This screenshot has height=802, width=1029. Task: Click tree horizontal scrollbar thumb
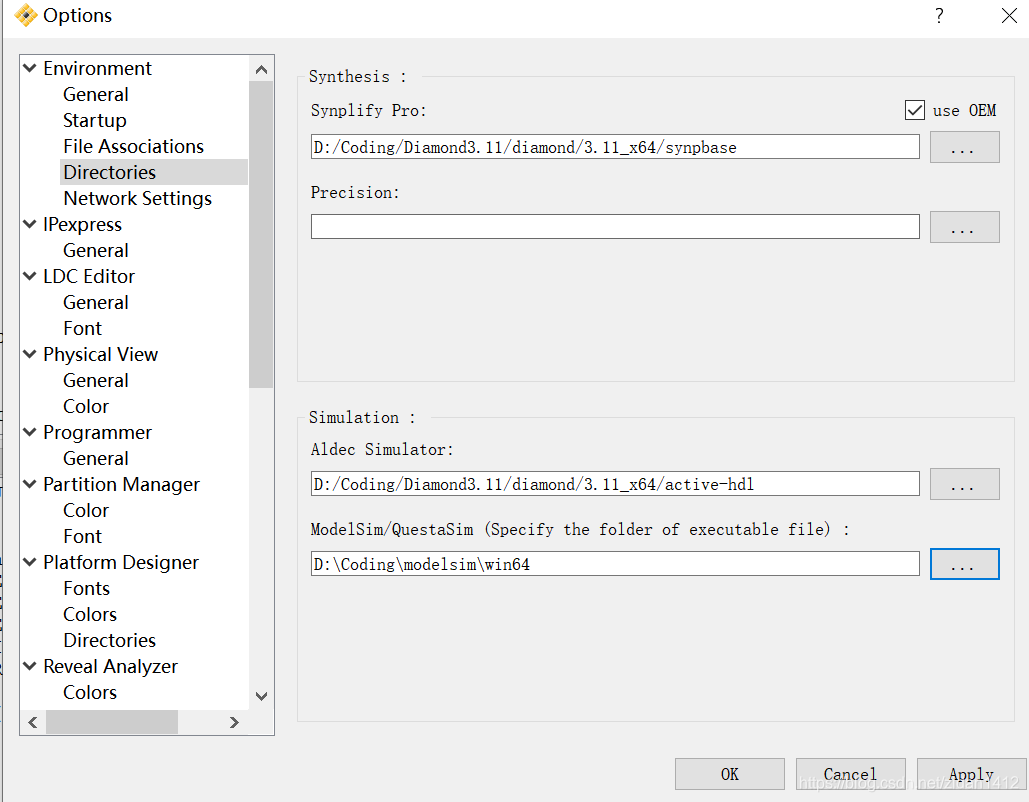point(112,722)
